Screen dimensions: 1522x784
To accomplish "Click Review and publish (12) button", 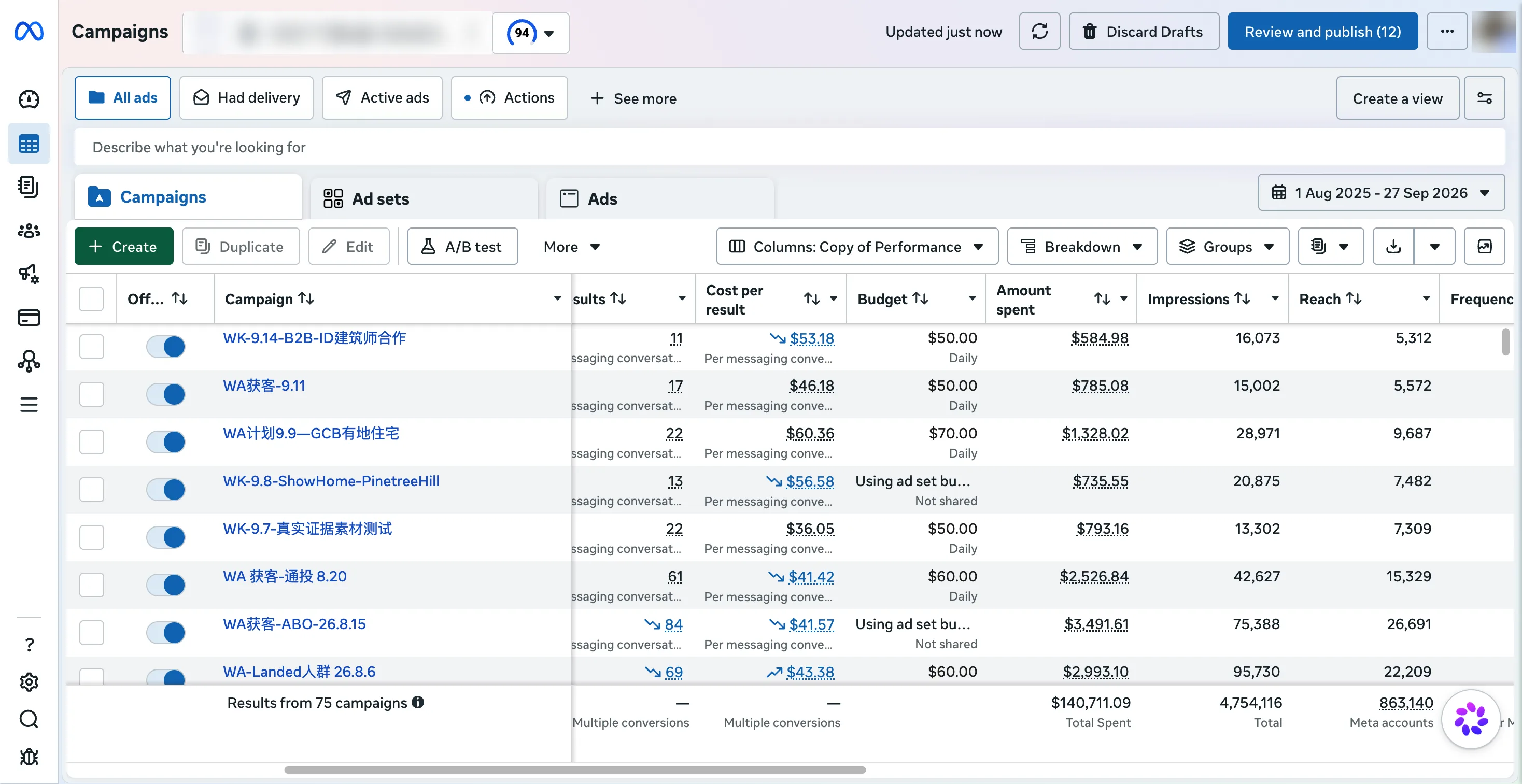I will coord(1323,31).
